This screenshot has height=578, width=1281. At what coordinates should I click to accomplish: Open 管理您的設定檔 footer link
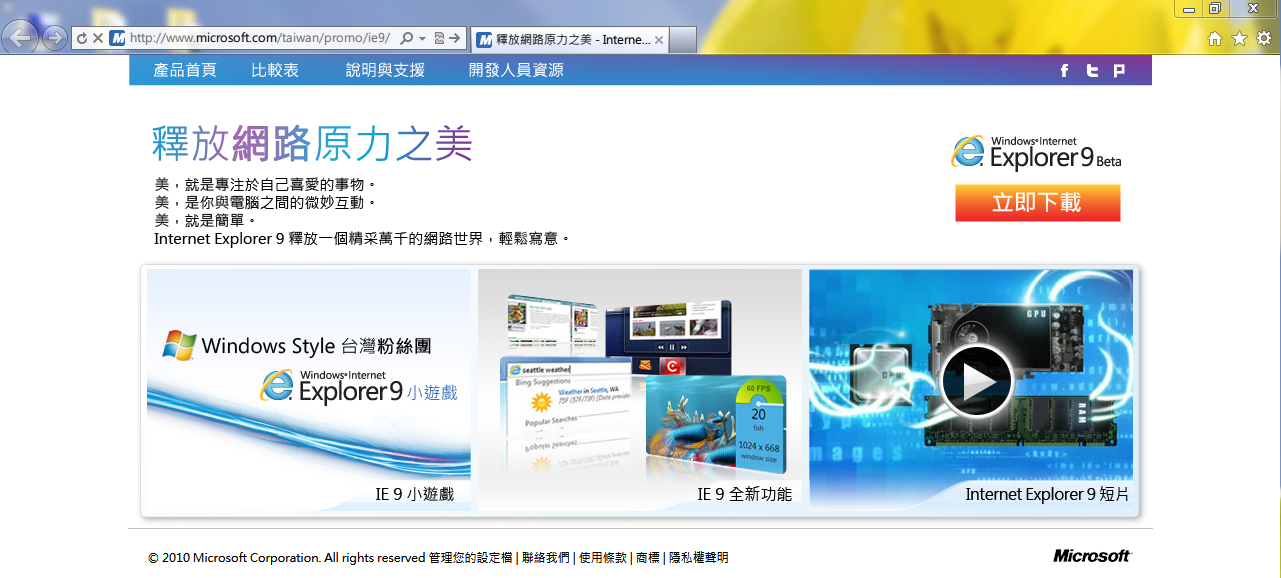[x=470, y=558]
